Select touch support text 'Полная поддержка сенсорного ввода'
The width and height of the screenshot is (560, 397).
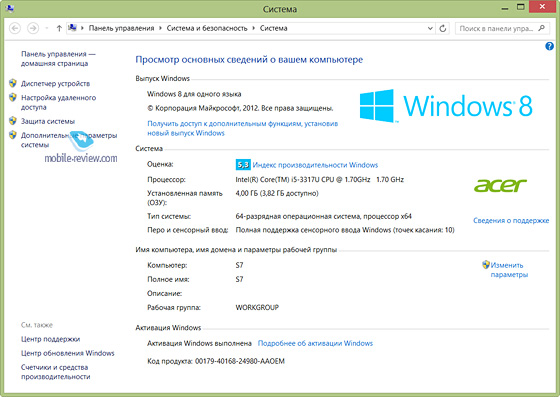pos(298,230)
